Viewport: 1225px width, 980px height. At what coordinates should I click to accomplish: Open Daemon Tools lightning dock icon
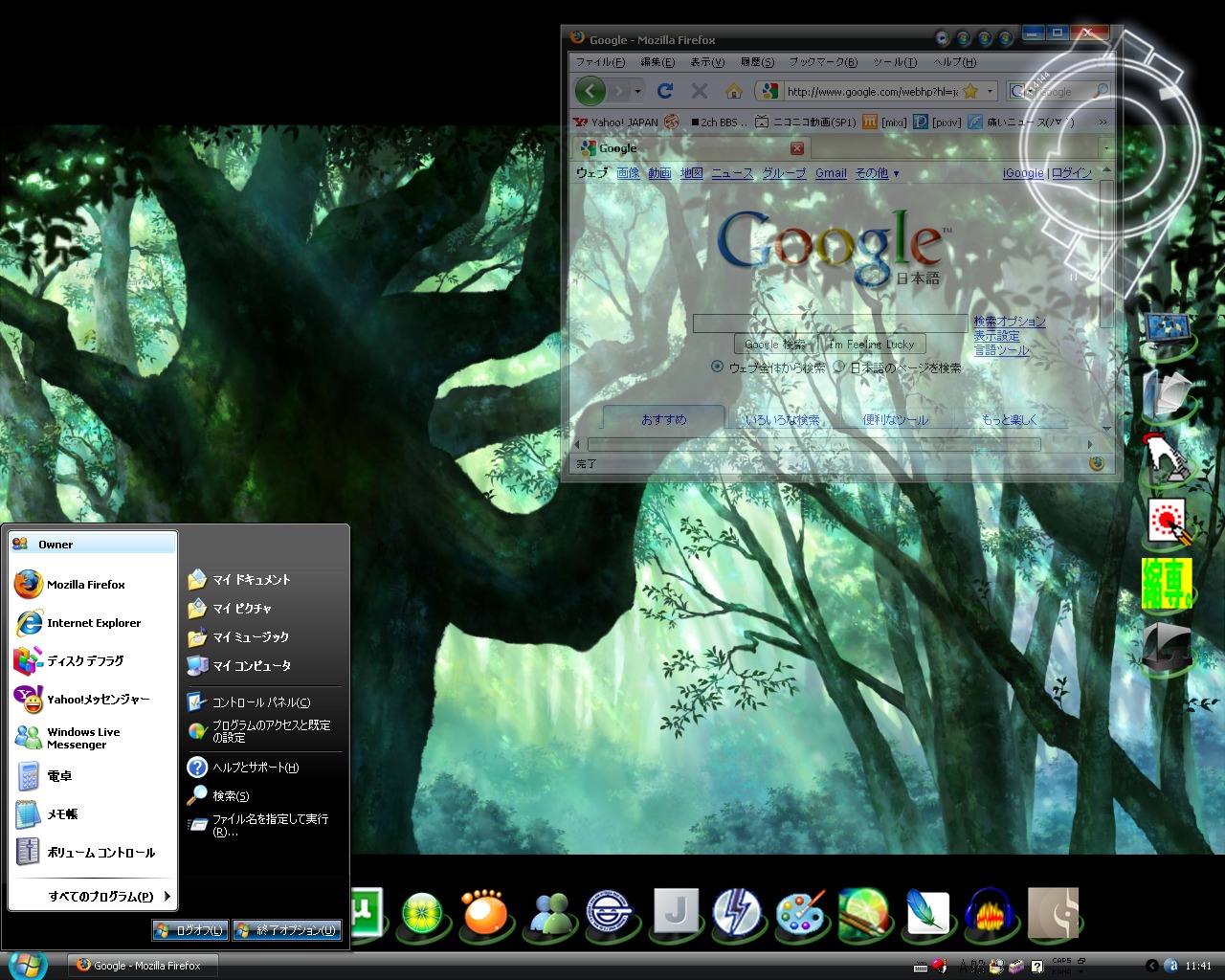pyautogui.click(x=737, y=912)
